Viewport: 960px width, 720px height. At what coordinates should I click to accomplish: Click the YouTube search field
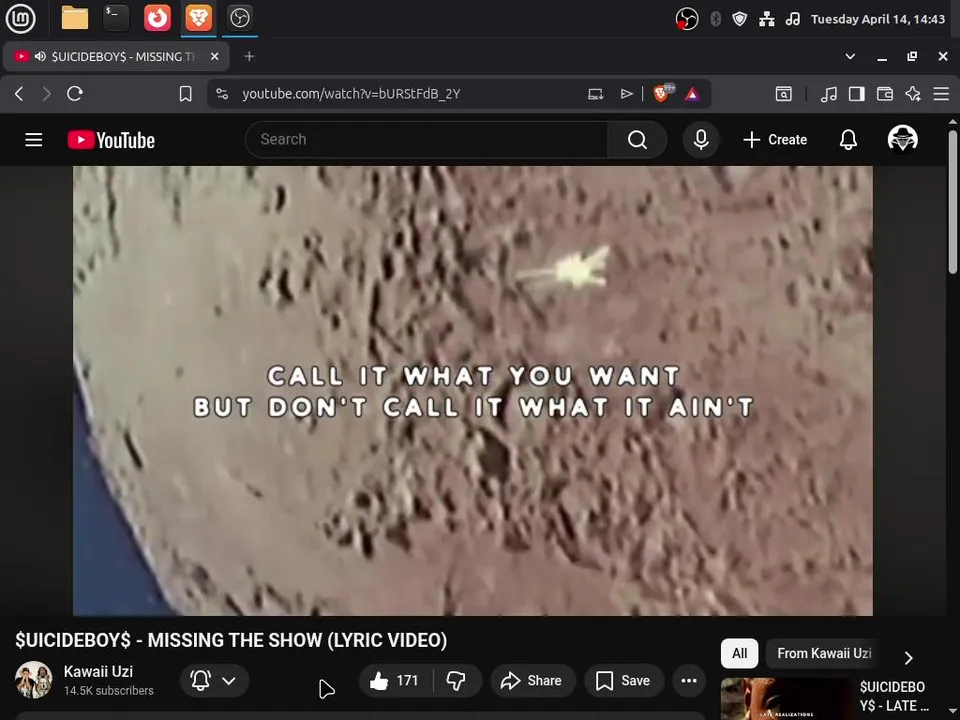426,140
